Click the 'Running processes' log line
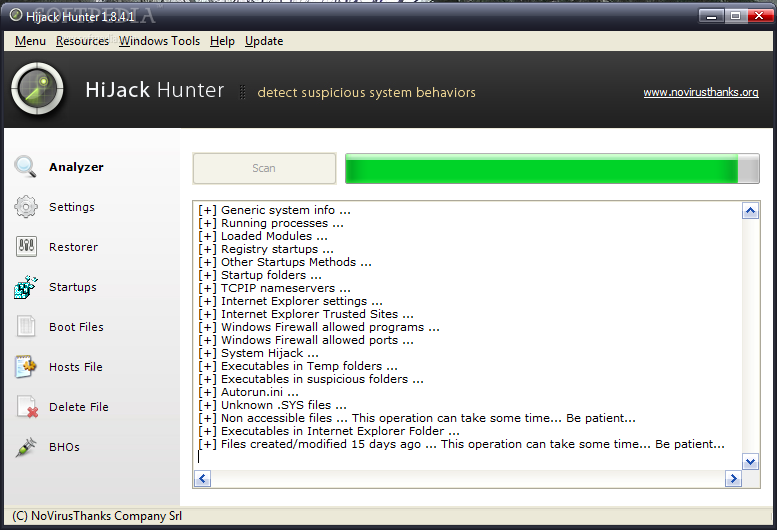 point(271,223)
